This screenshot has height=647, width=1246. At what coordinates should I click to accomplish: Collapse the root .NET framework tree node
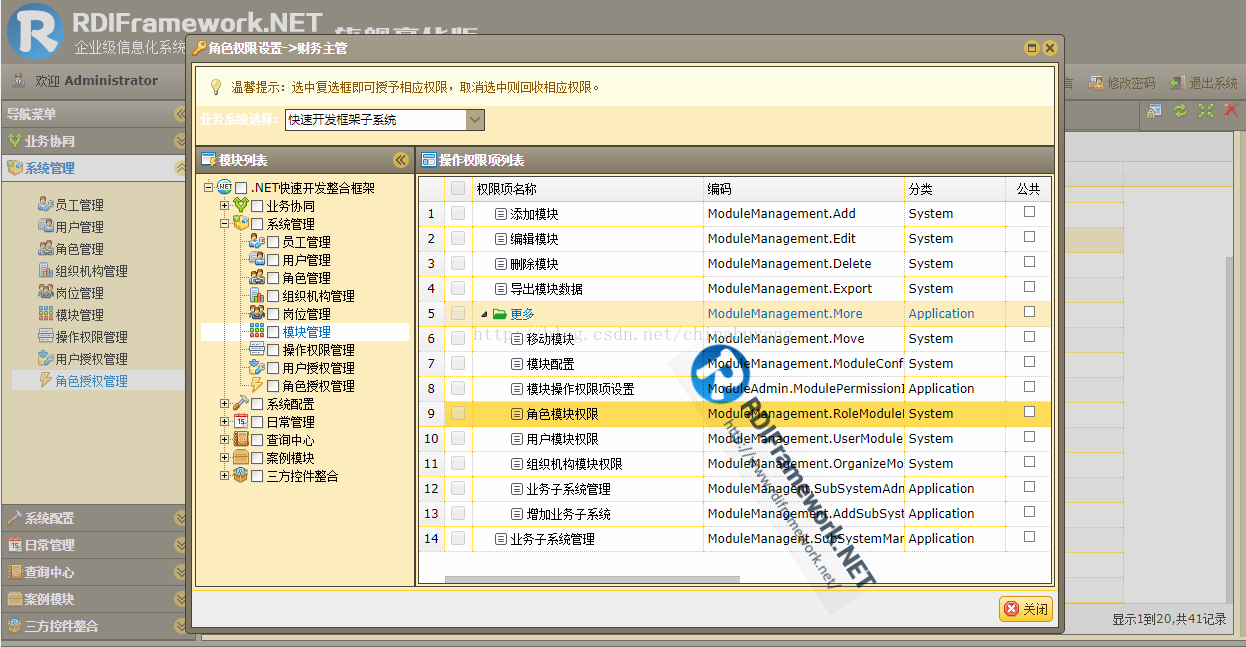pos(209,188)
